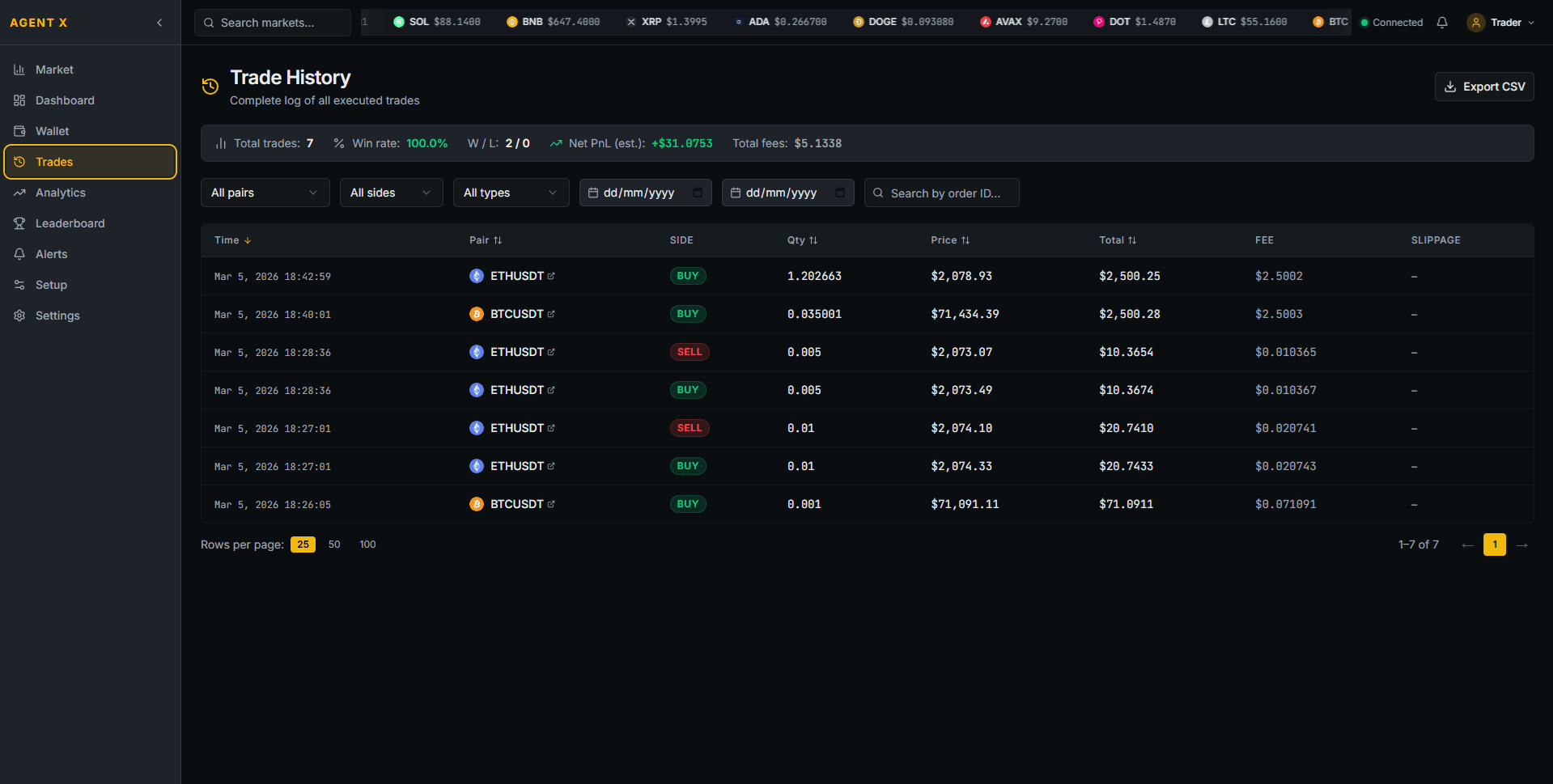Click the notification bell icon

tap(1442, 23)
